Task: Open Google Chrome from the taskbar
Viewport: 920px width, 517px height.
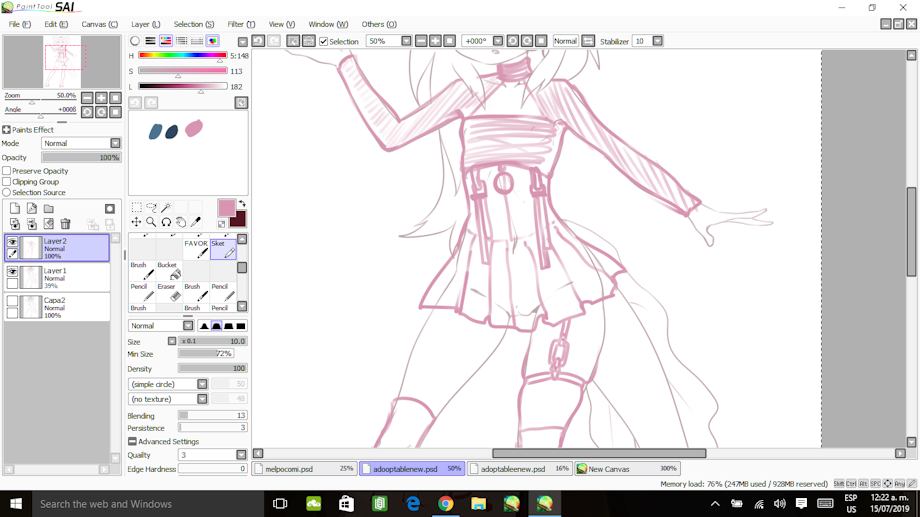Action: [445, 504]
